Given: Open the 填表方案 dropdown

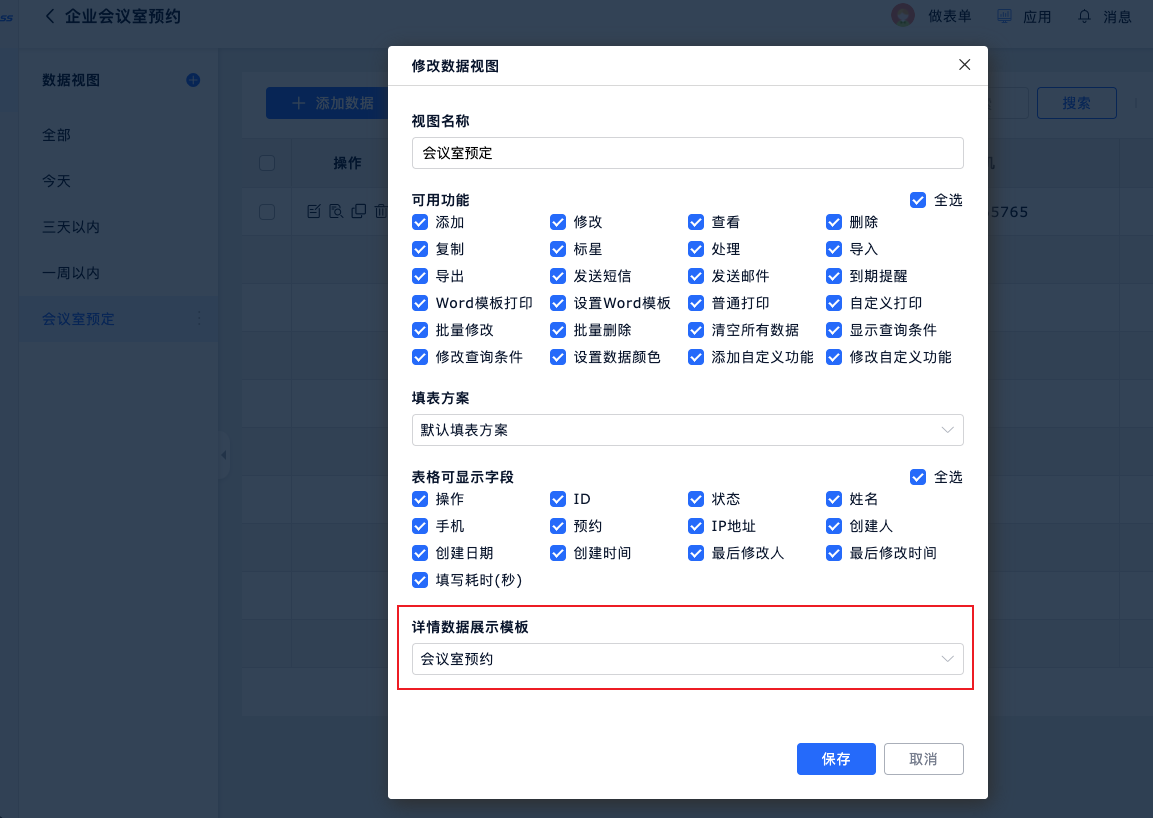Looking at the screenshot, I should pos(687,430).
